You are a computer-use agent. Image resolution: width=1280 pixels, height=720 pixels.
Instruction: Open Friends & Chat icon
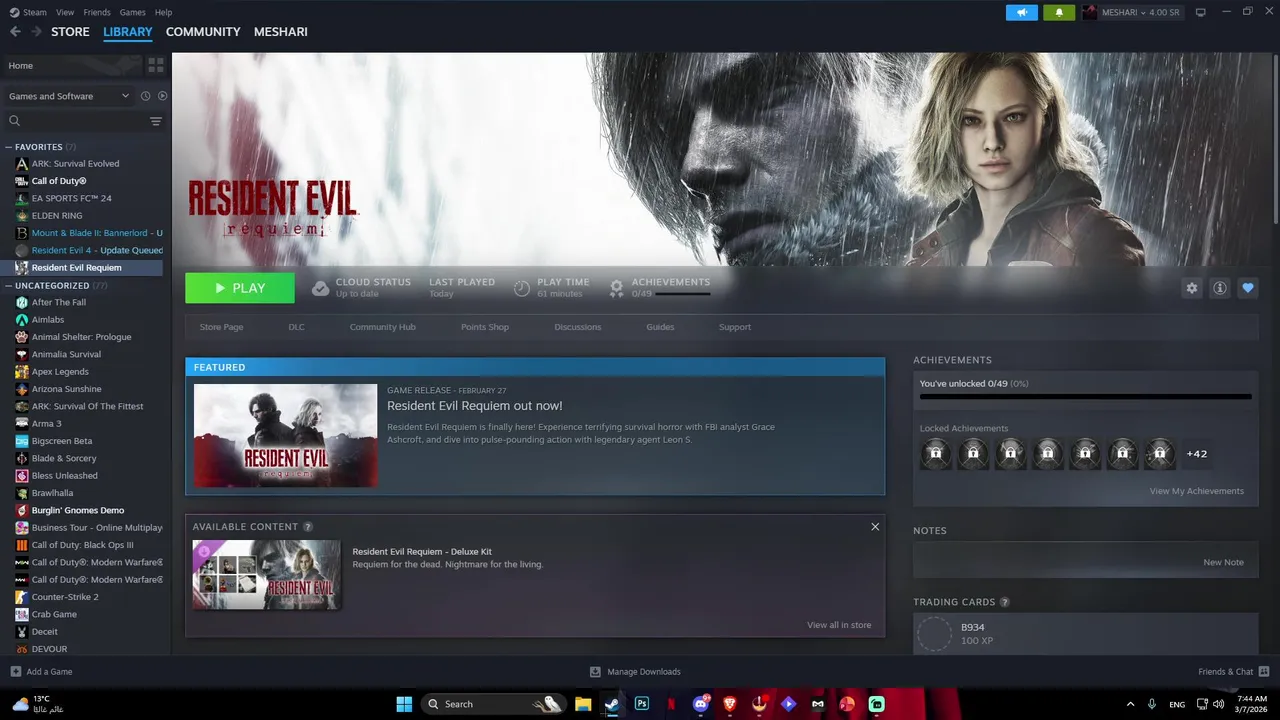(x=1264, y=672)
